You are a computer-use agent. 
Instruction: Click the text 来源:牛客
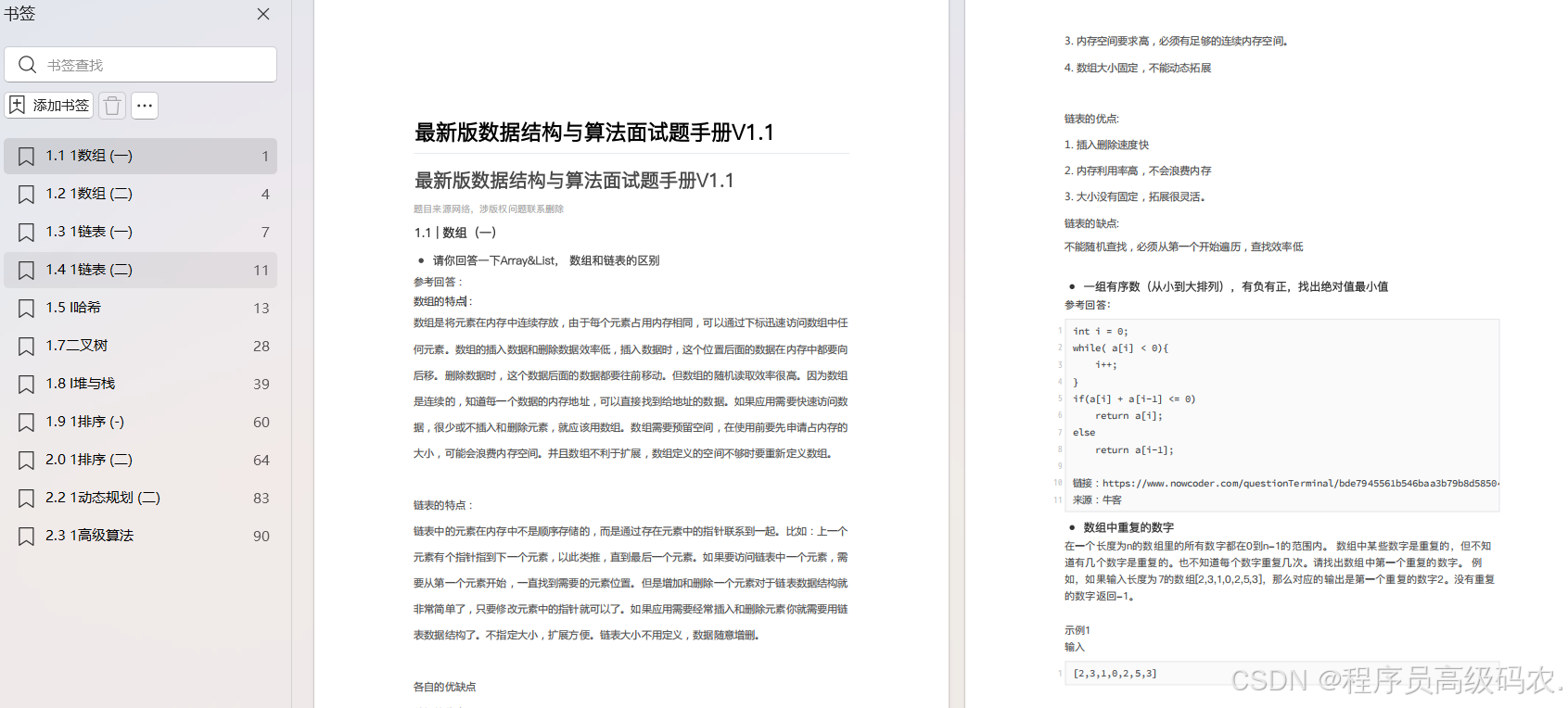tap(1097, 499)
